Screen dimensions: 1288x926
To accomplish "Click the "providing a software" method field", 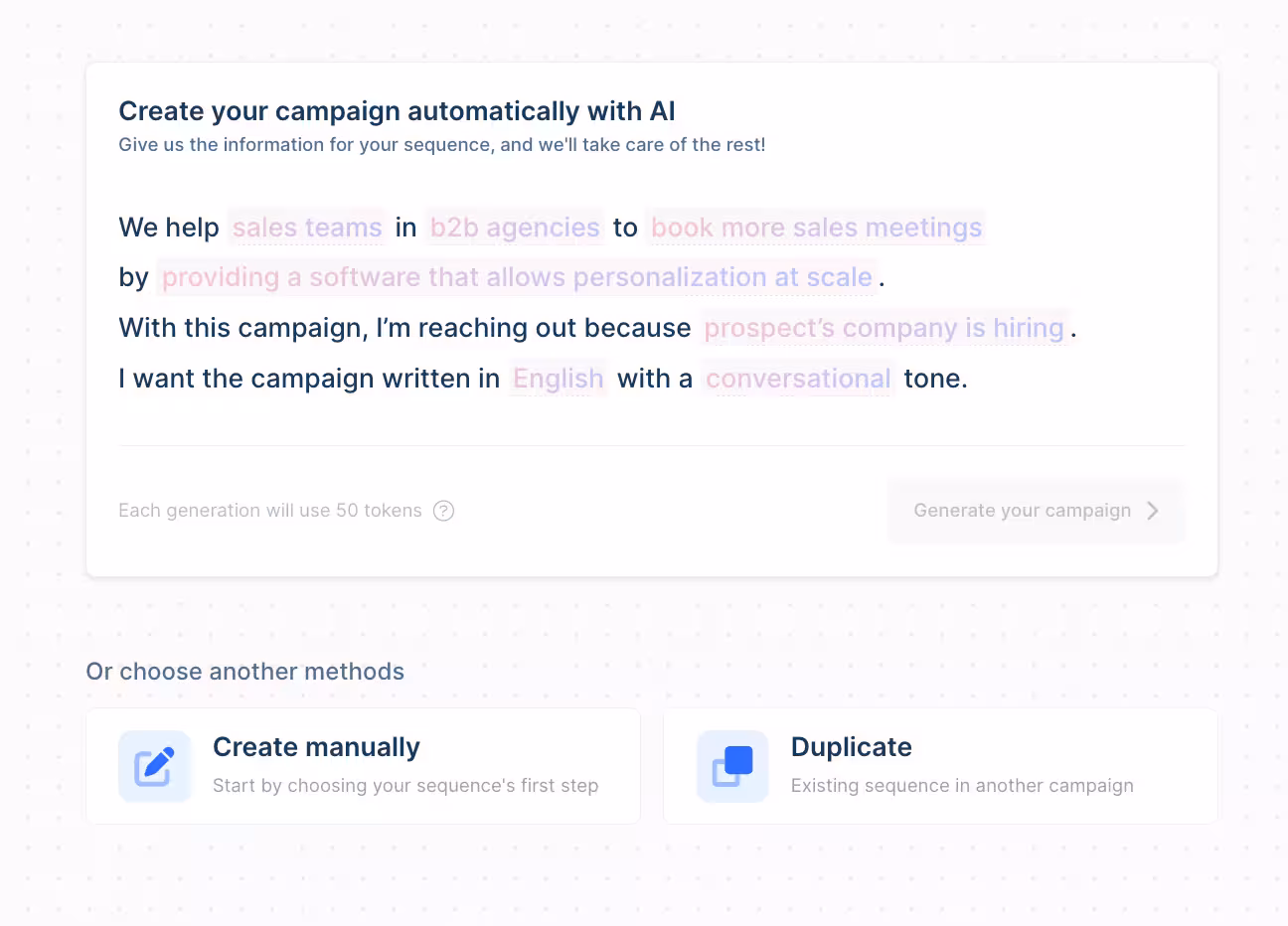I will [517, 277].
